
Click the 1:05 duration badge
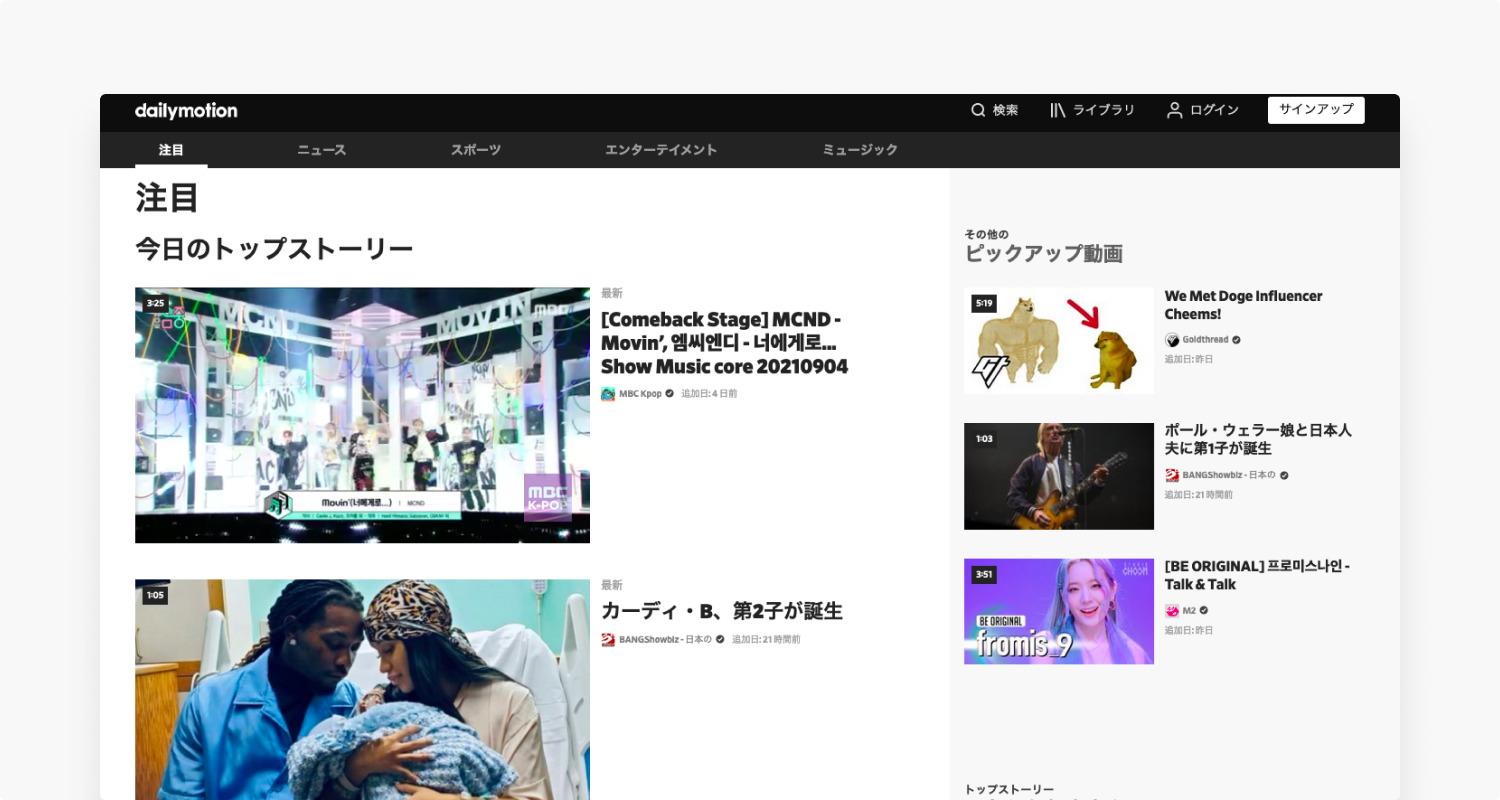155,596
